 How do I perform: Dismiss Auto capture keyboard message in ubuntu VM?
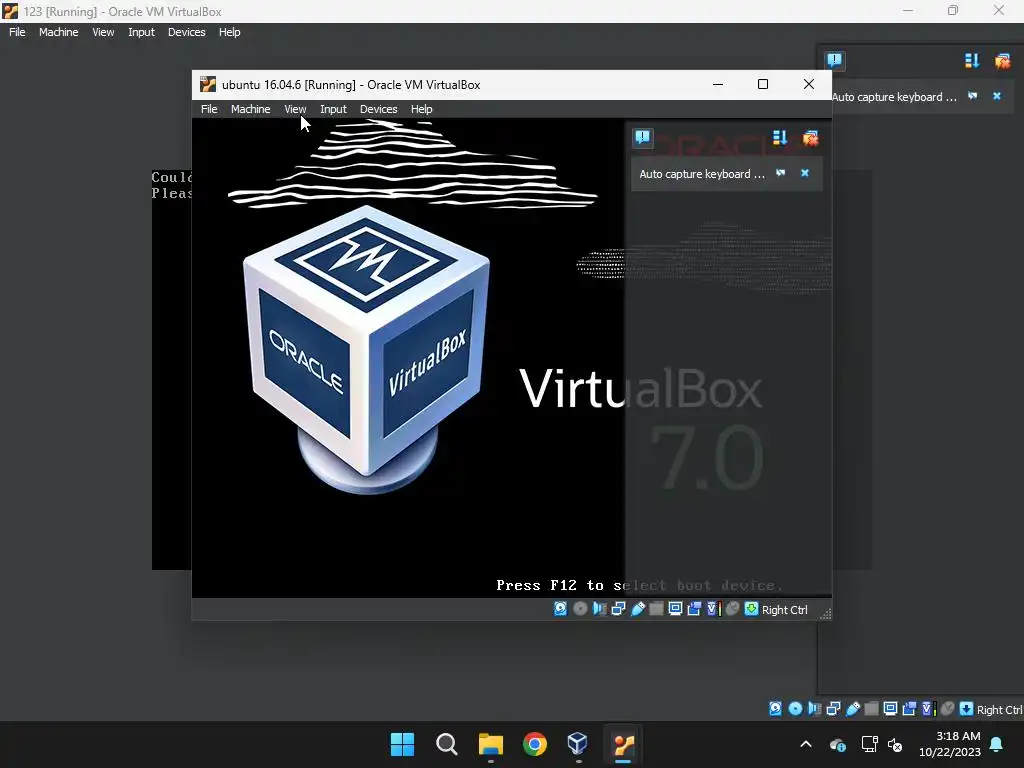point(805,173)
